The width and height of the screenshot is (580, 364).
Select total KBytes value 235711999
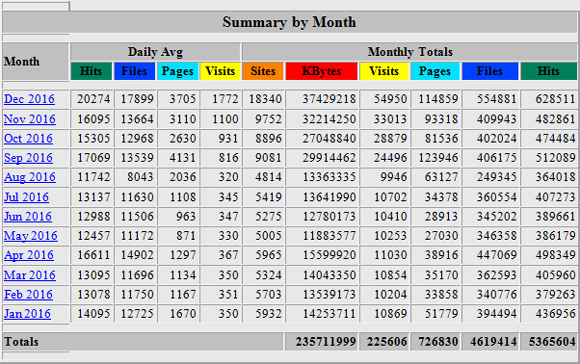[326, 342]
